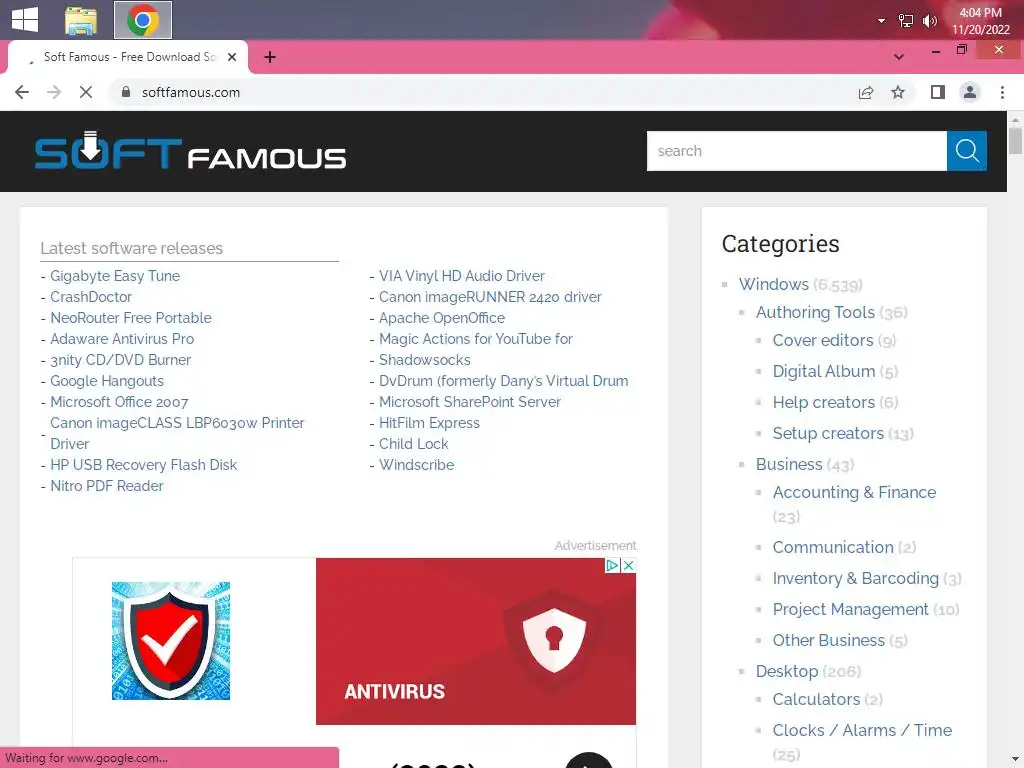Open Apache OpenOffice link
Viewport: 1024px width, 768px height.
442,317
